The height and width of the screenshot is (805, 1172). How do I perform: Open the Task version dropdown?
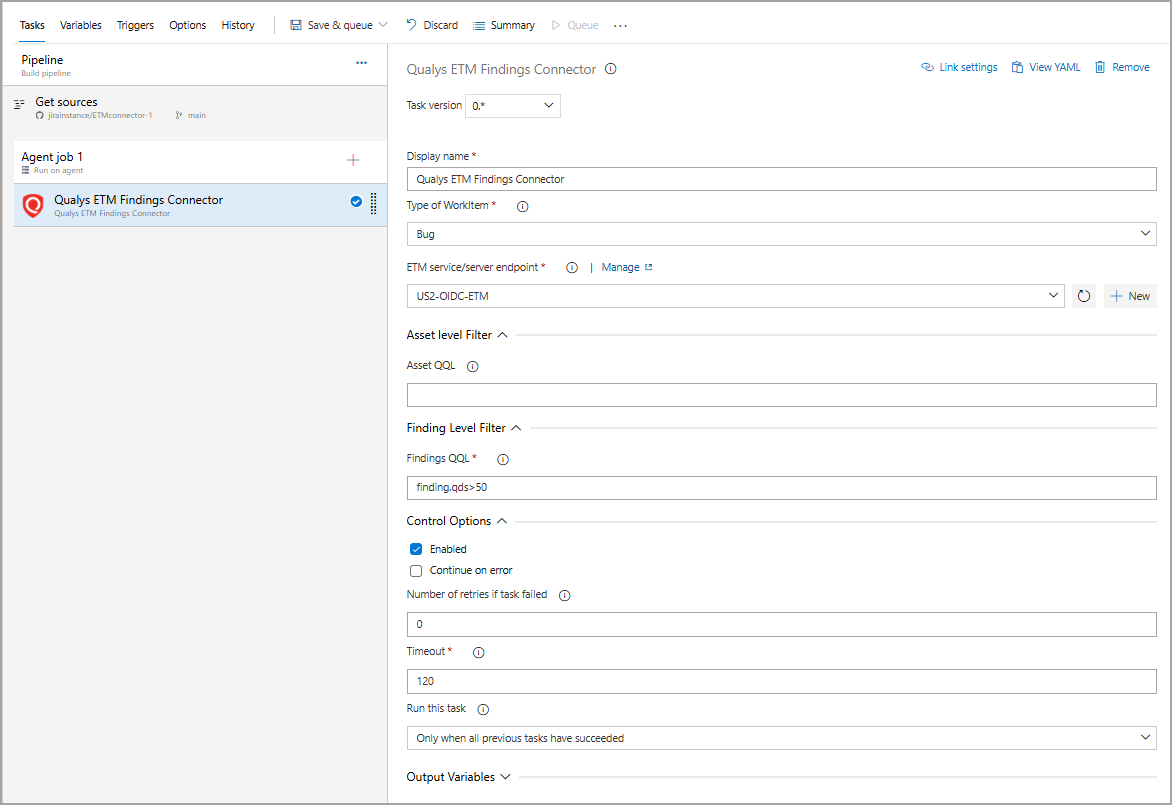[512, 105]
